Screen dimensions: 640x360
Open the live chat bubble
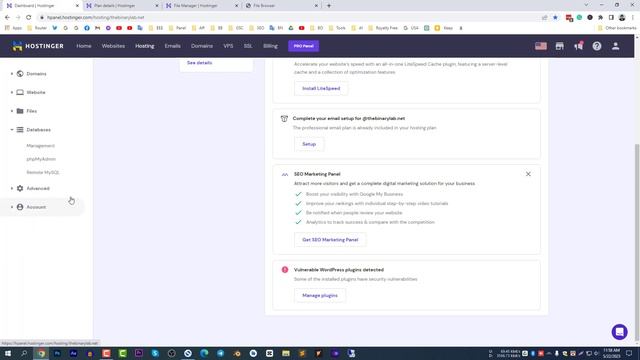tap(619, 331)
